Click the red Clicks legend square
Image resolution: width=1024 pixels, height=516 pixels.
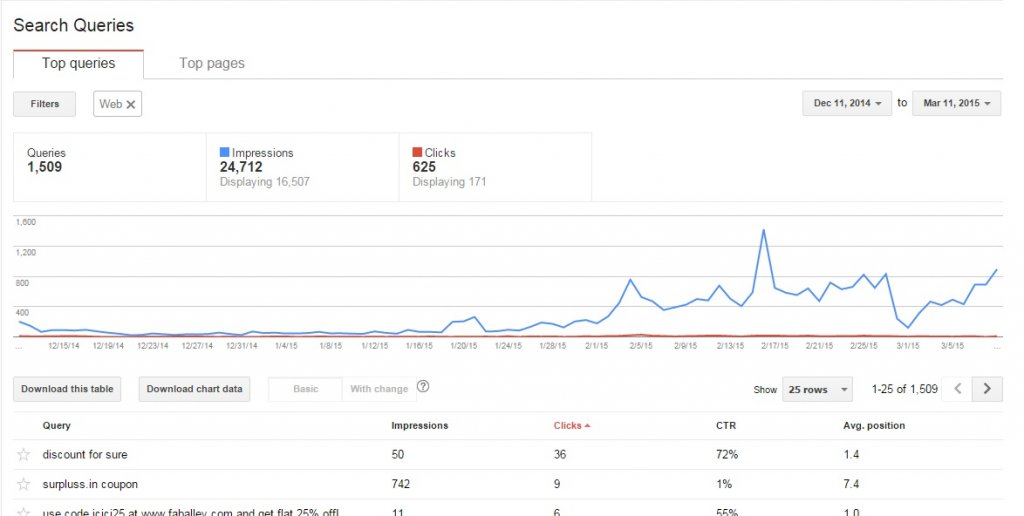417,152
